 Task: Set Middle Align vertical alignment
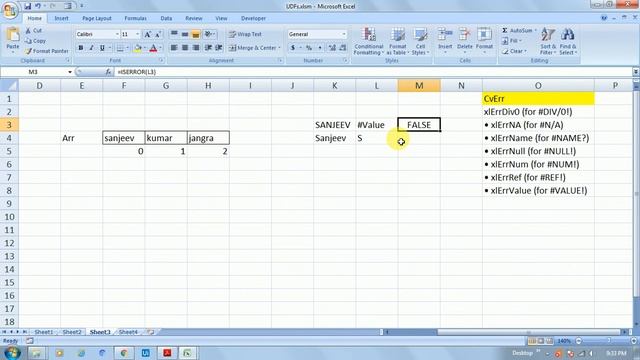coord(185,34)
